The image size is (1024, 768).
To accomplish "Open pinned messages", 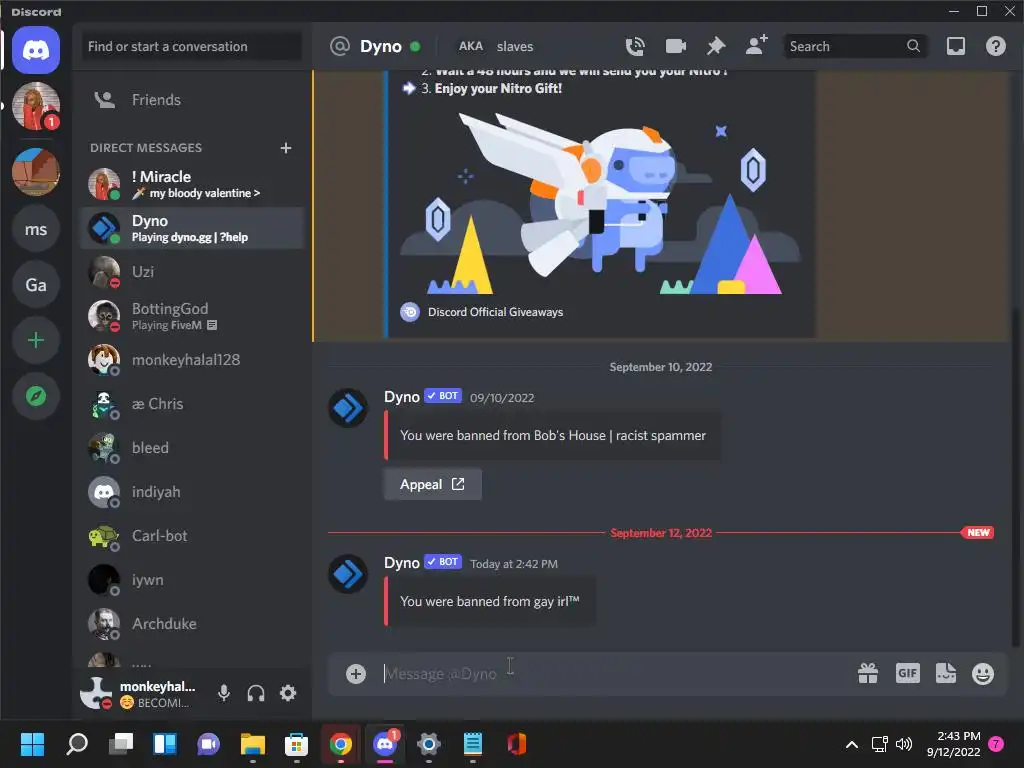I will tap(716, 46).
